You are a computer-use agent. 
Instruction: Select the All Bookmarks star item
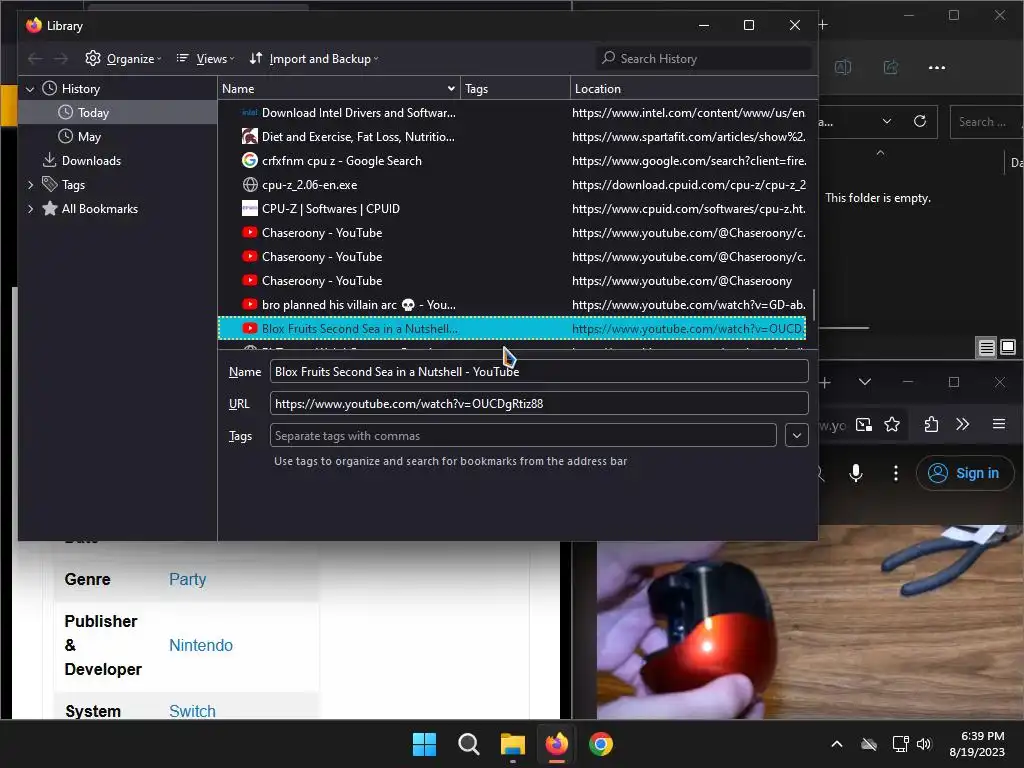pyautogui.click(x=90, y=209)
